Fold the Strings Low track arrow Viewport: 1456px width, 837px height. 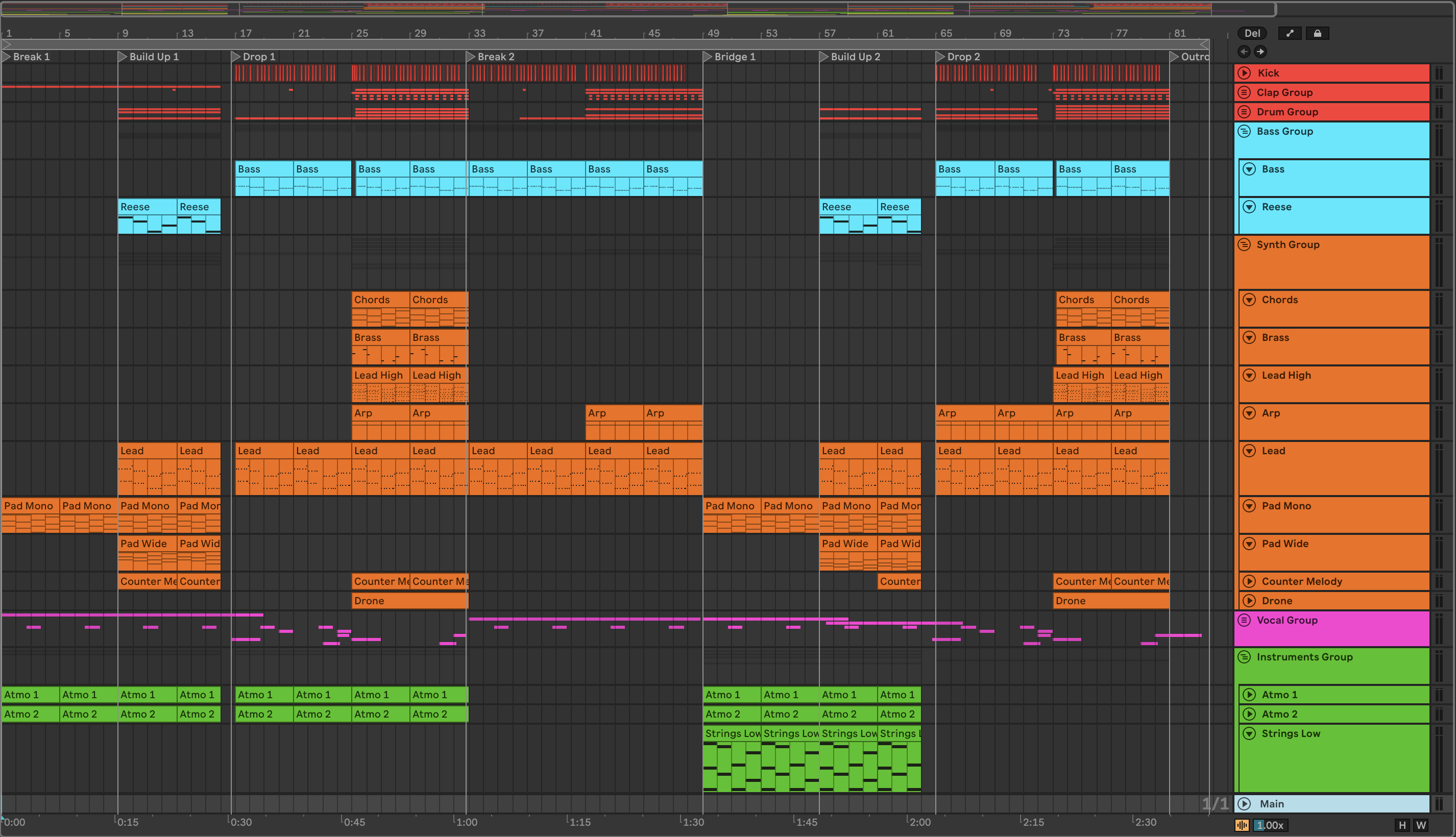[1249, 733]
